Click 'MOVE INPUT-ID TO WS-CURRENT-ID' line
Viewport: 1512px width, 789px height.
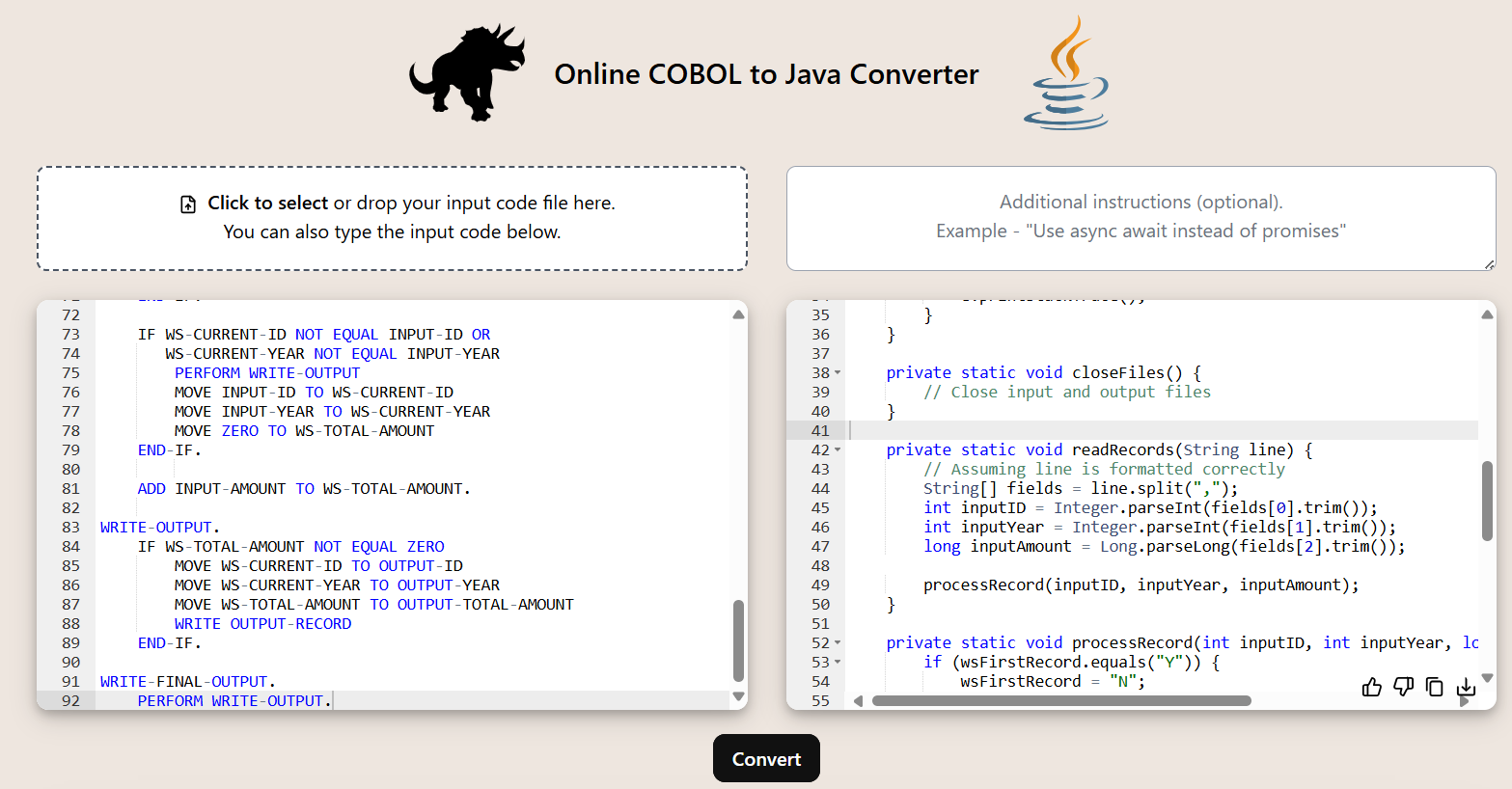point(314,393)
